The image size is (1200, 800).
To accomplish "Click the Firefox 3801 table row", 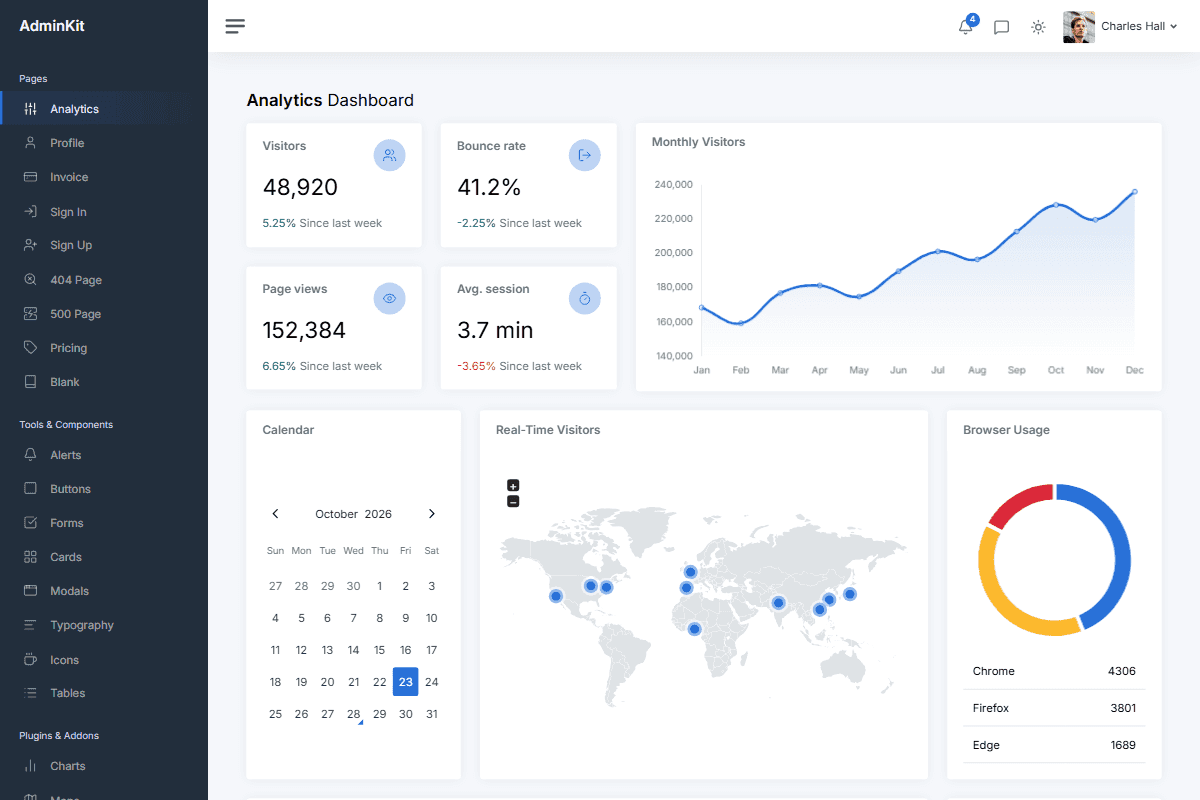I will point(1054,708).
